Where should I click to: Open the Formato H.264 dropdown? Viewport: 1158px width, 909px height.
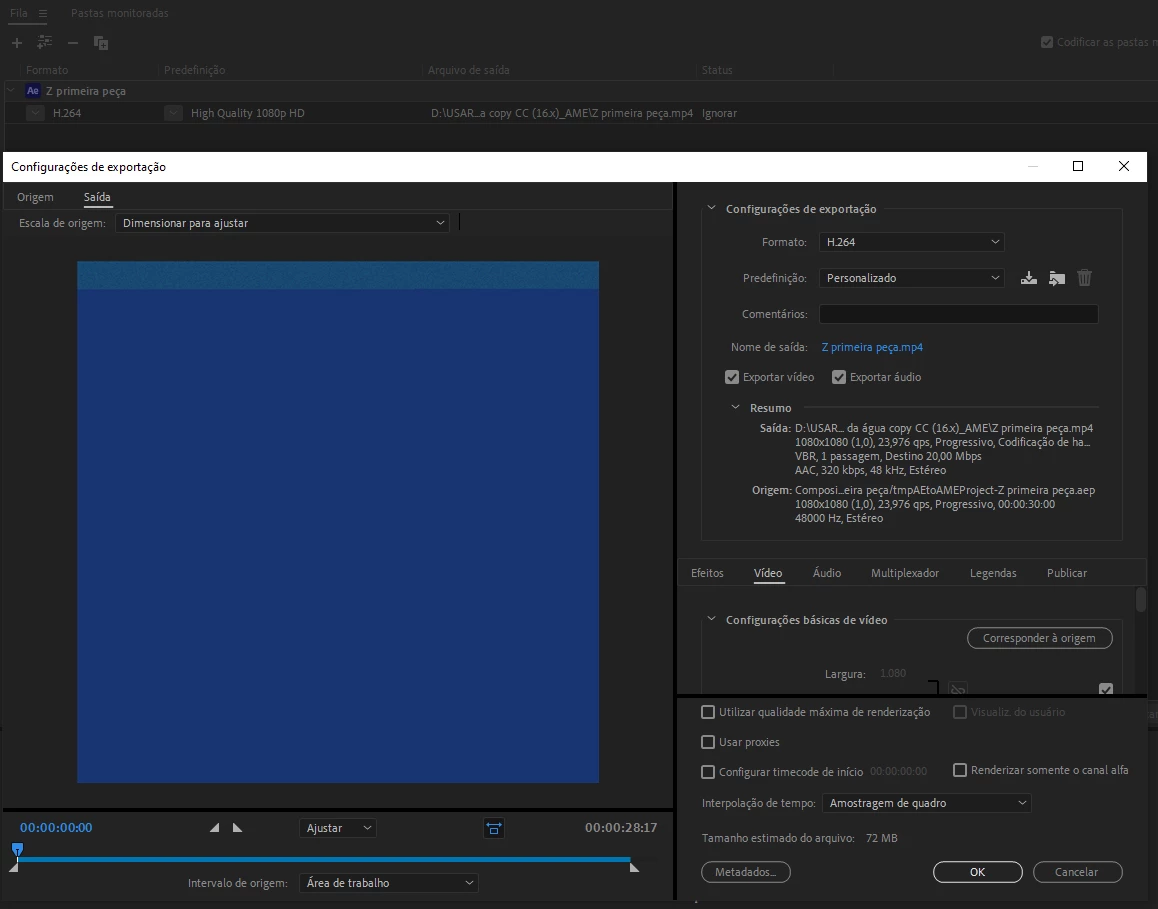911,242
